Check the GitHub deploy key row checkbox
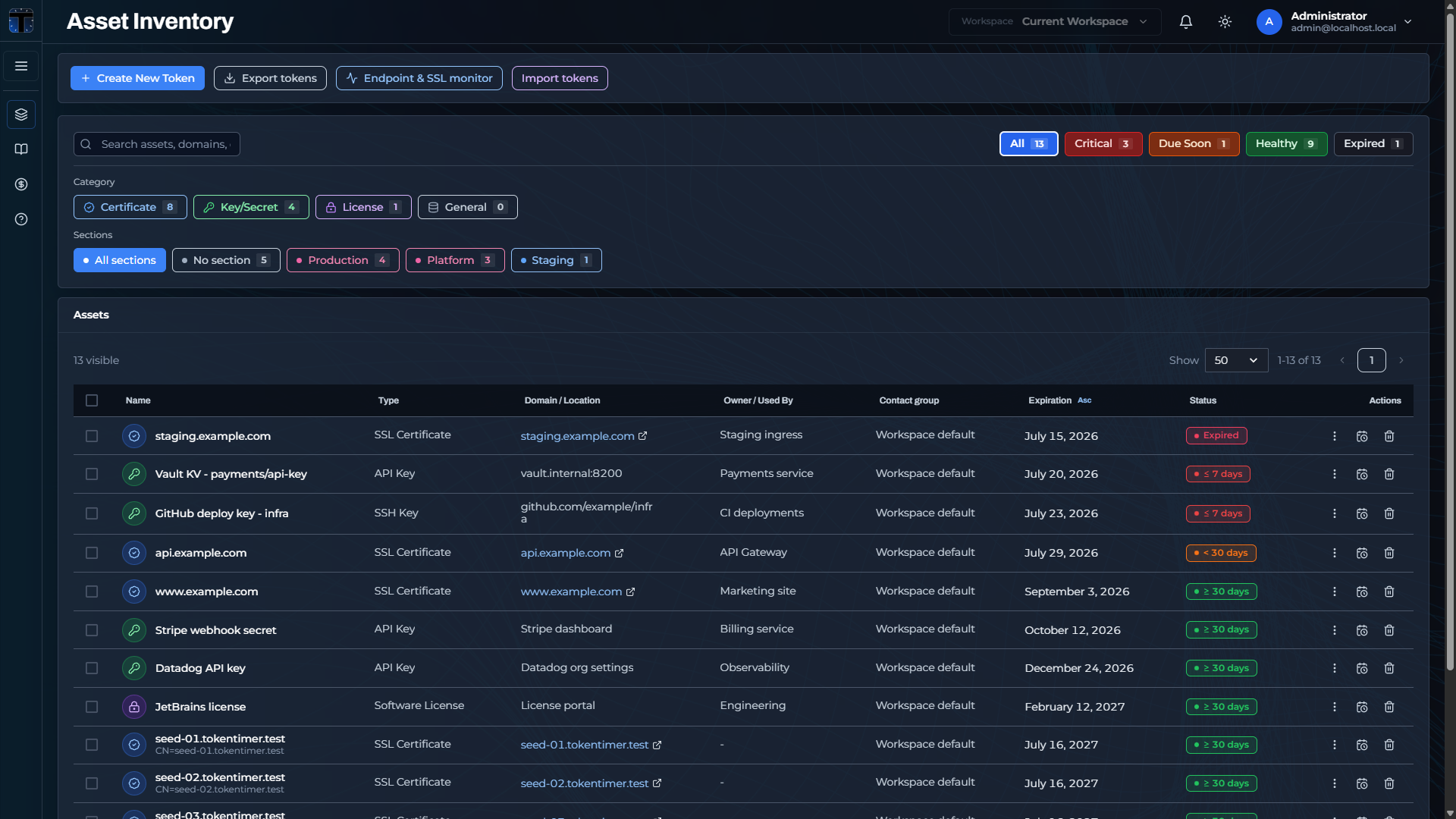 (x=92, y=513)
